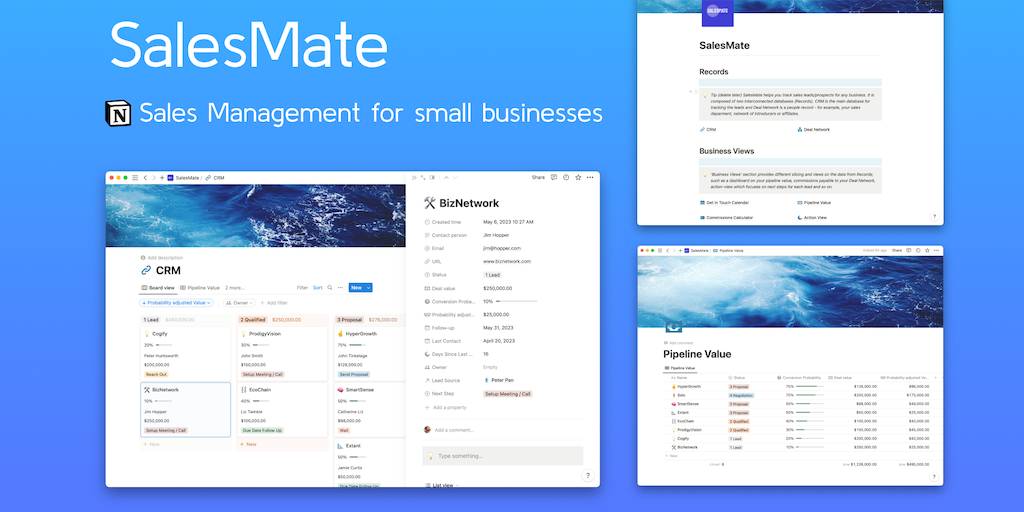Viewport: 1024px width, 512px height.
Task: Switch to Pipeline Value tab in CRM
Action: click(200, 287)
